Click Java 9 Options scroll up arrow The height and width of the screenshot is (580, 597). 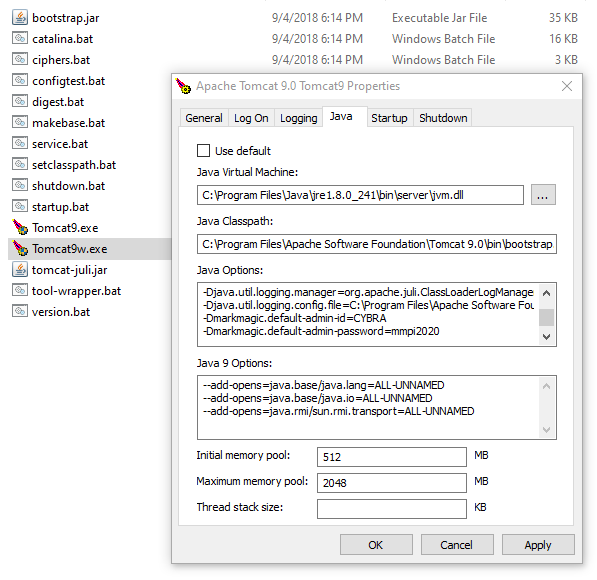(547, 385)
